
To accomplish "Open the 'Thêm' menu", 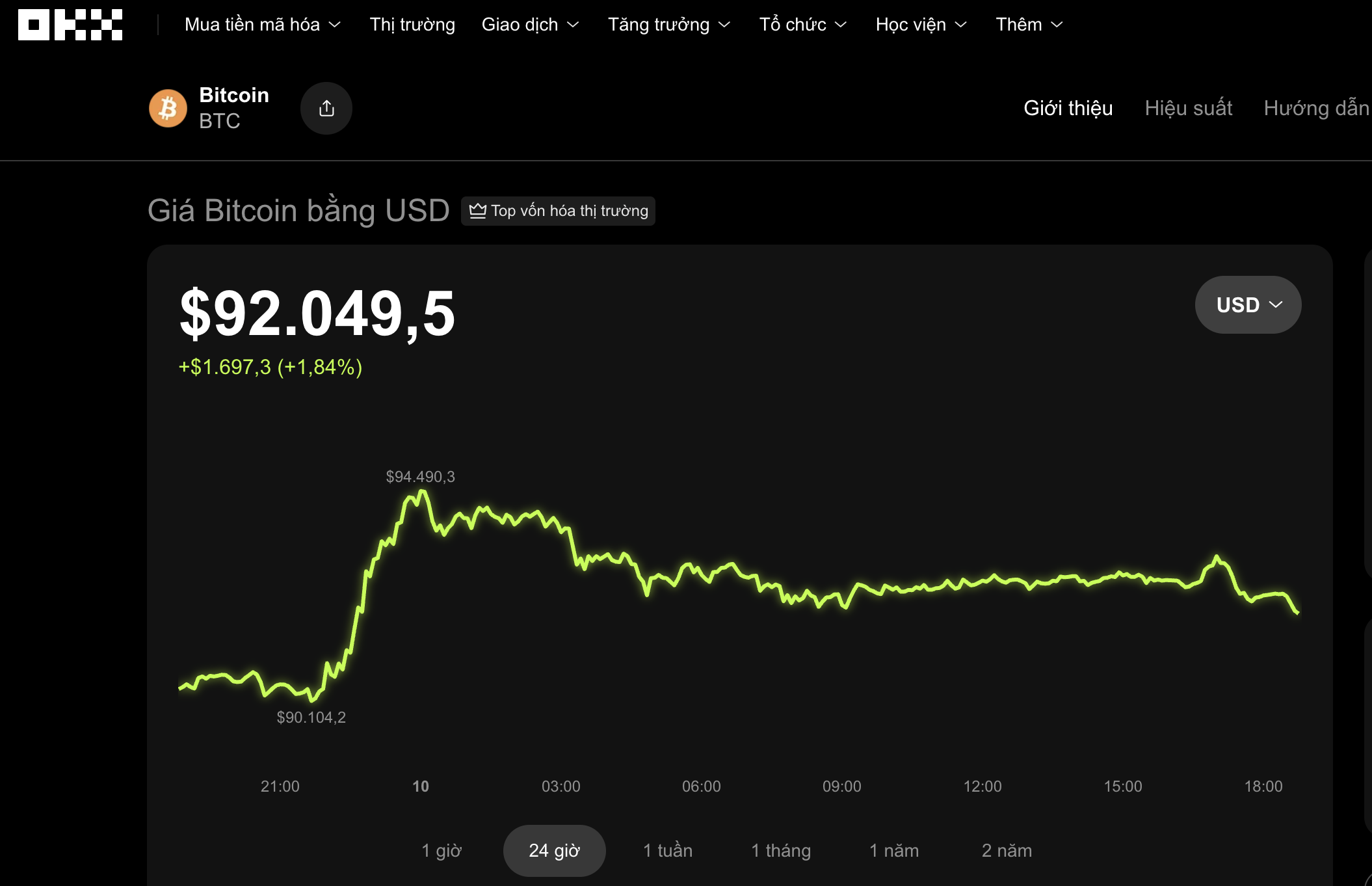I will pos(1029,25).
